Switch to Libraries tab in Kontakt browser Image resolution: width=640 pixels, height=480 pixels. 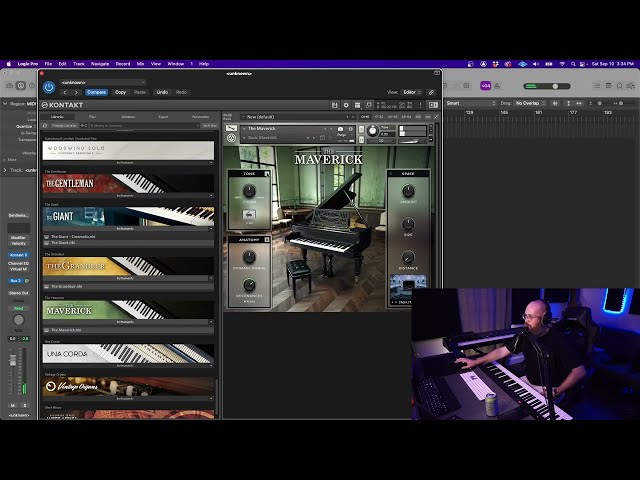click(57, 117)
